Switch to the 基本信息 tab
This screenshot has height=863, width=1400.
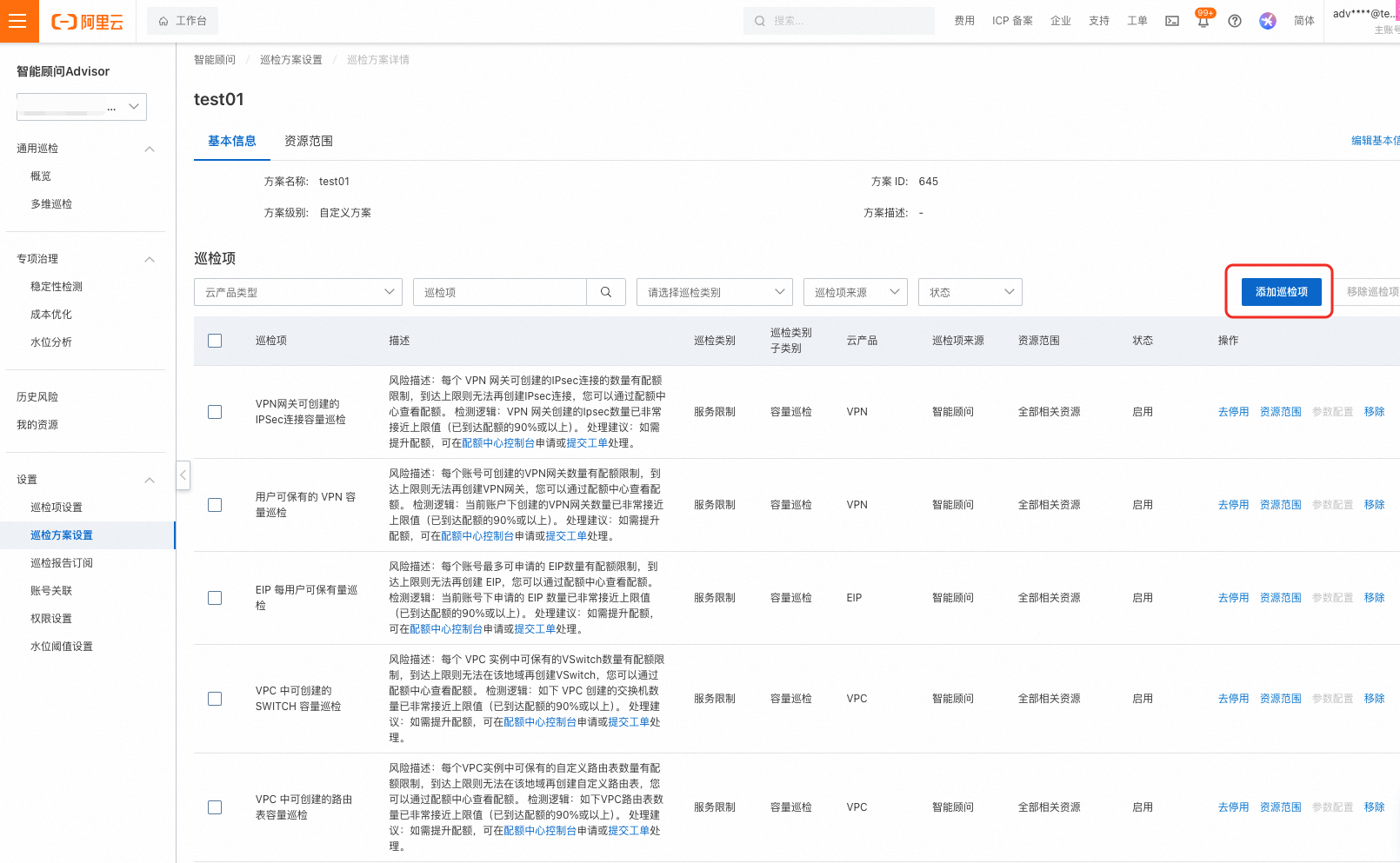pos(232,141)
